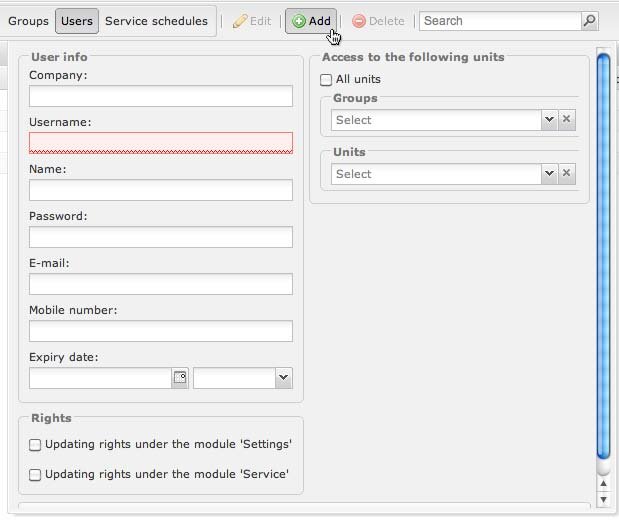Viewport: 619px width, 523px height.
Task: Enable updating rights for 'Service' module
Action: click(35, 474)
